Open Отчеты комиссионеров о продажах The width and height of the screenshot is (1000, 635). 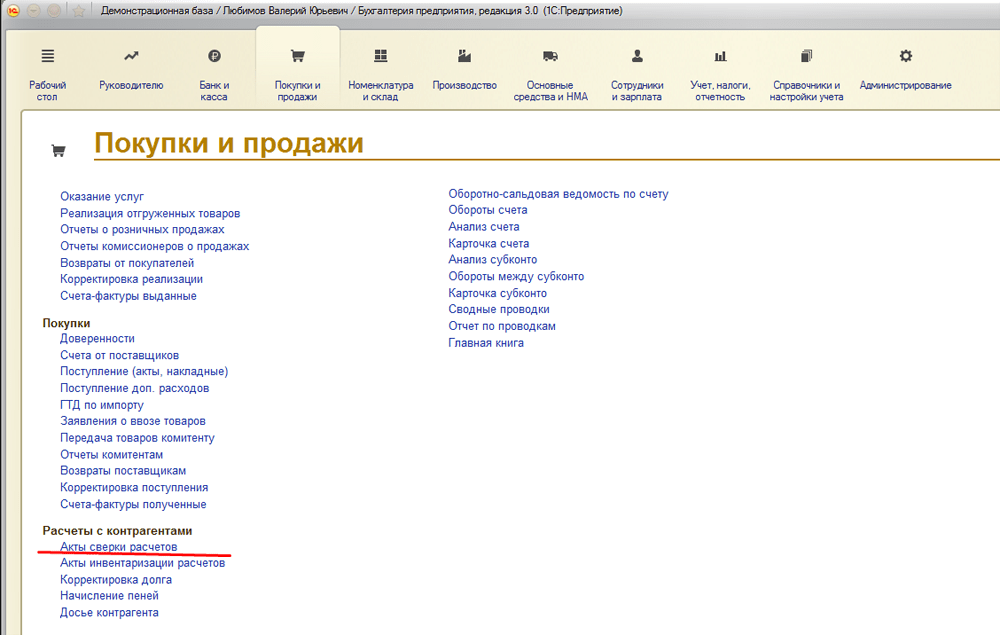point(154,246)
